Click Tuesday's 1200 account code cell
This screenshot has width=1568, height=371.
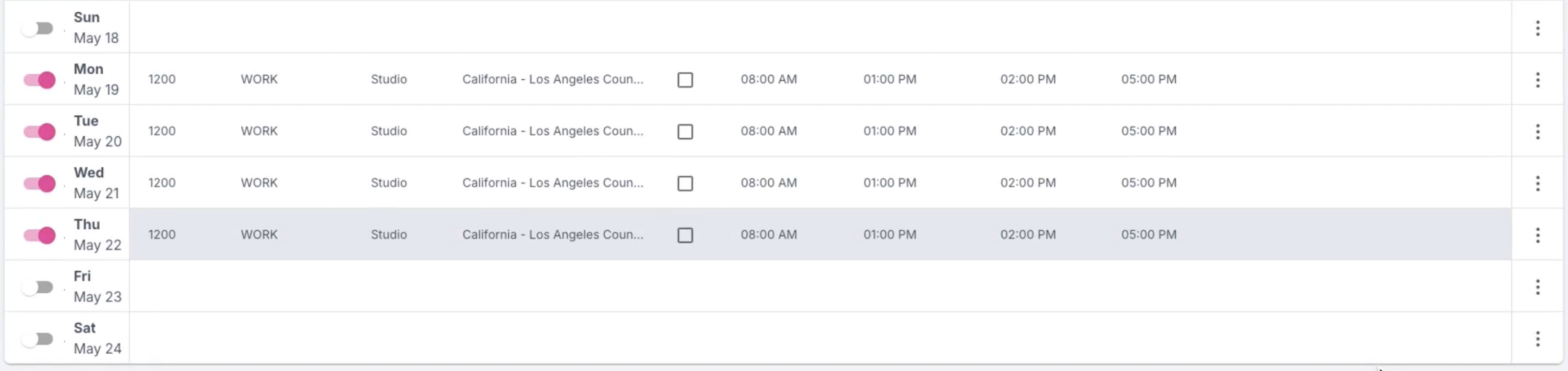point(161,131)
